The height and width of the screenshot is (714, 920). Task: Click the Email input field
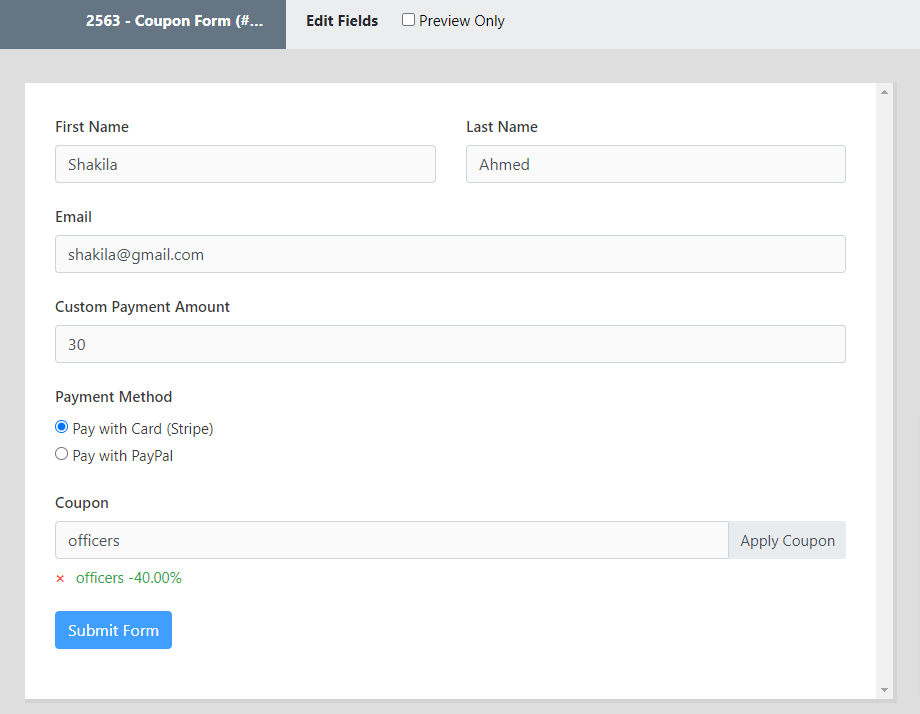click(x=451, y=254)
